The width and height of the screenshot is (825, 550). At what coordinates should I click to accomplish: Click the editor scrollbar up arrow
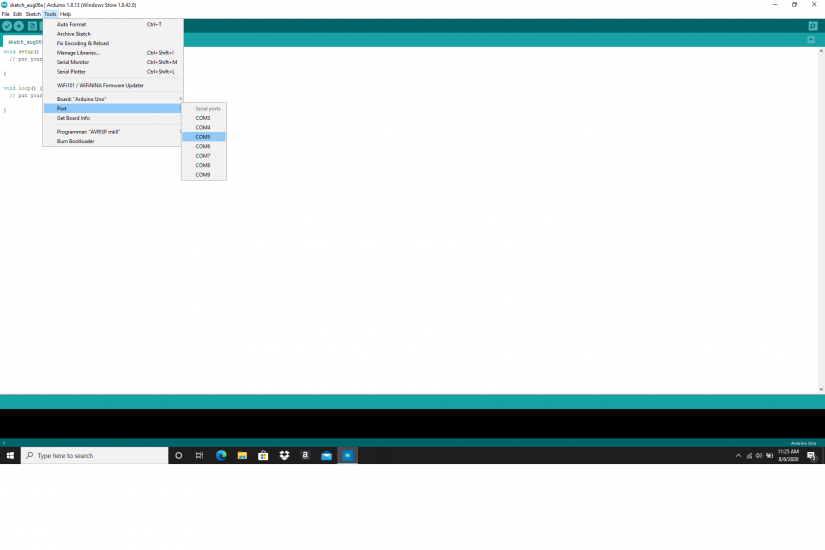821,51
